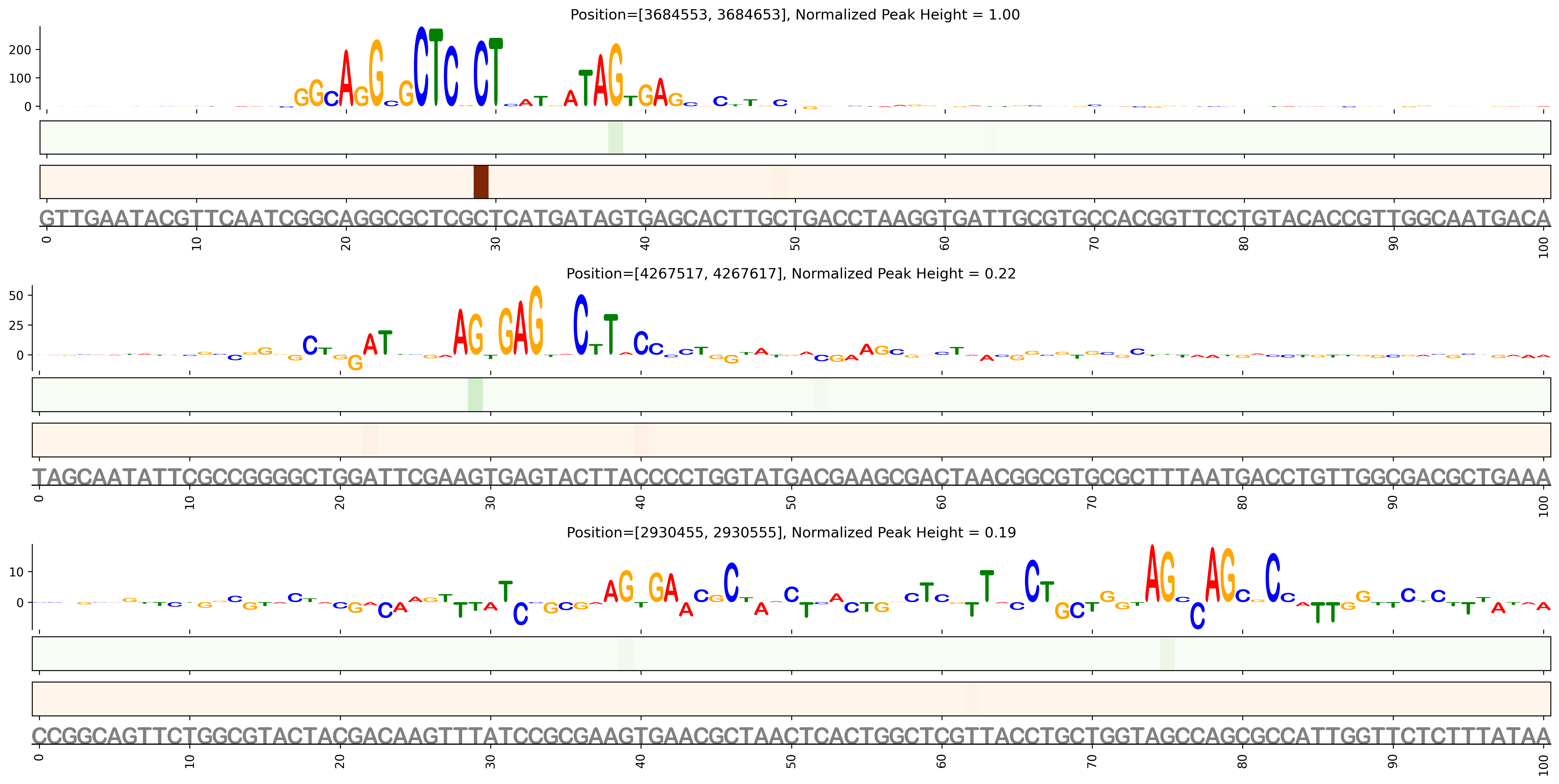Click x-axis tick '100' below the top sequence
This screenshot has width=1559, height=784.
coord(1544,247)
